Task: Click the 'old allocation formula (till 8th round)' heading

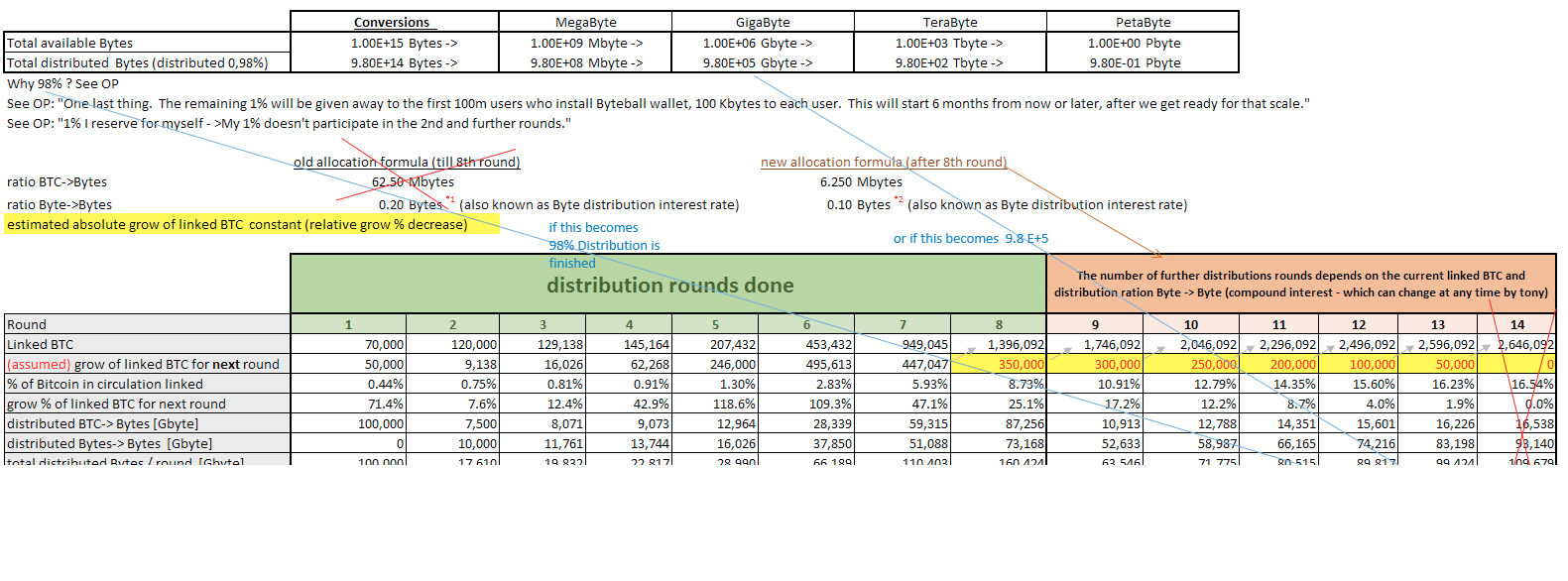Action: 407,162
